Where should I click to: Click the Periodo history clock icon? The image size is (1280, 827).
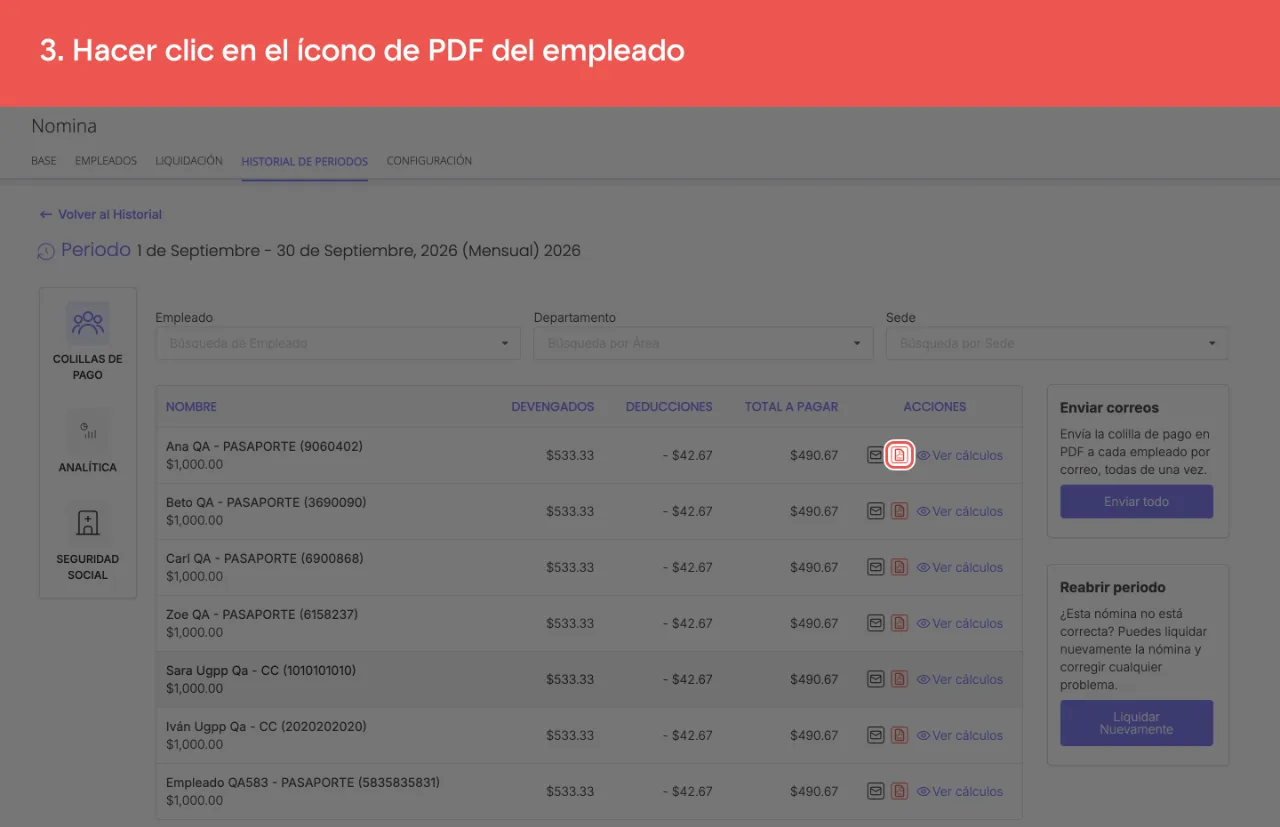click(x=46, y=251)
